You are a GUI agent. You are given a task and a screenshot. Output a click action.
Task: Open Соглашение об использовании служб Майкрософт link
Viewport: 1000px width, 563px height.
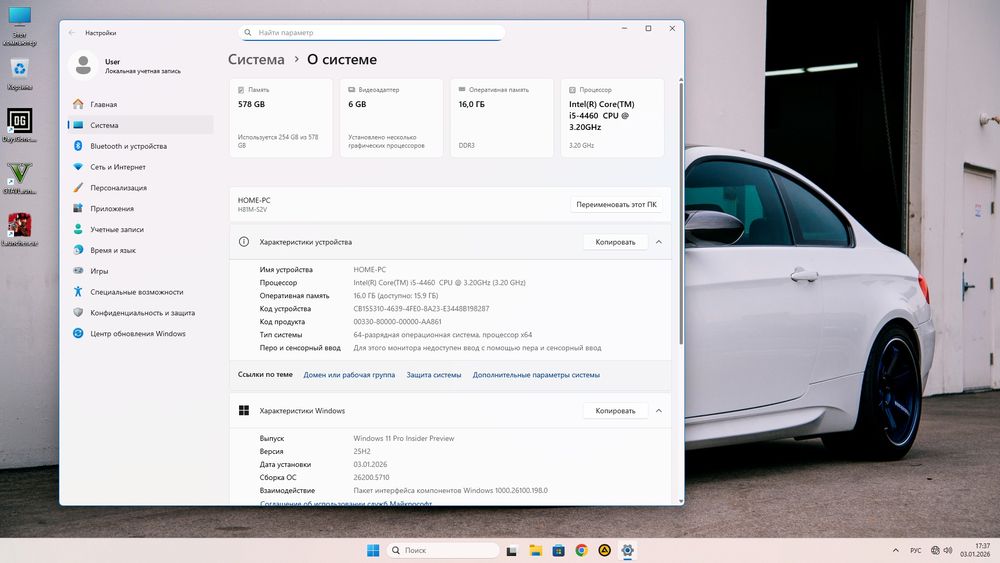pyautogui.click(x=346, y=503)
